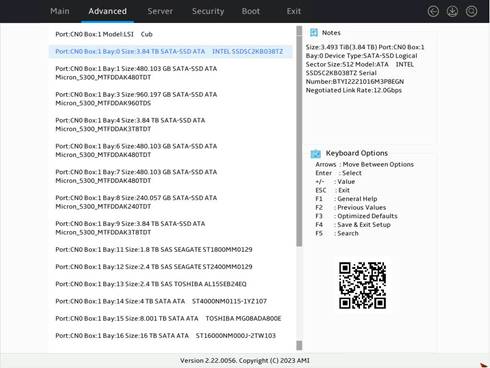Select Bay:15 TOSHIBA MG08ADA800E drive
The width and height of the screenshot is (490, 368).
(x=168, y=319)
